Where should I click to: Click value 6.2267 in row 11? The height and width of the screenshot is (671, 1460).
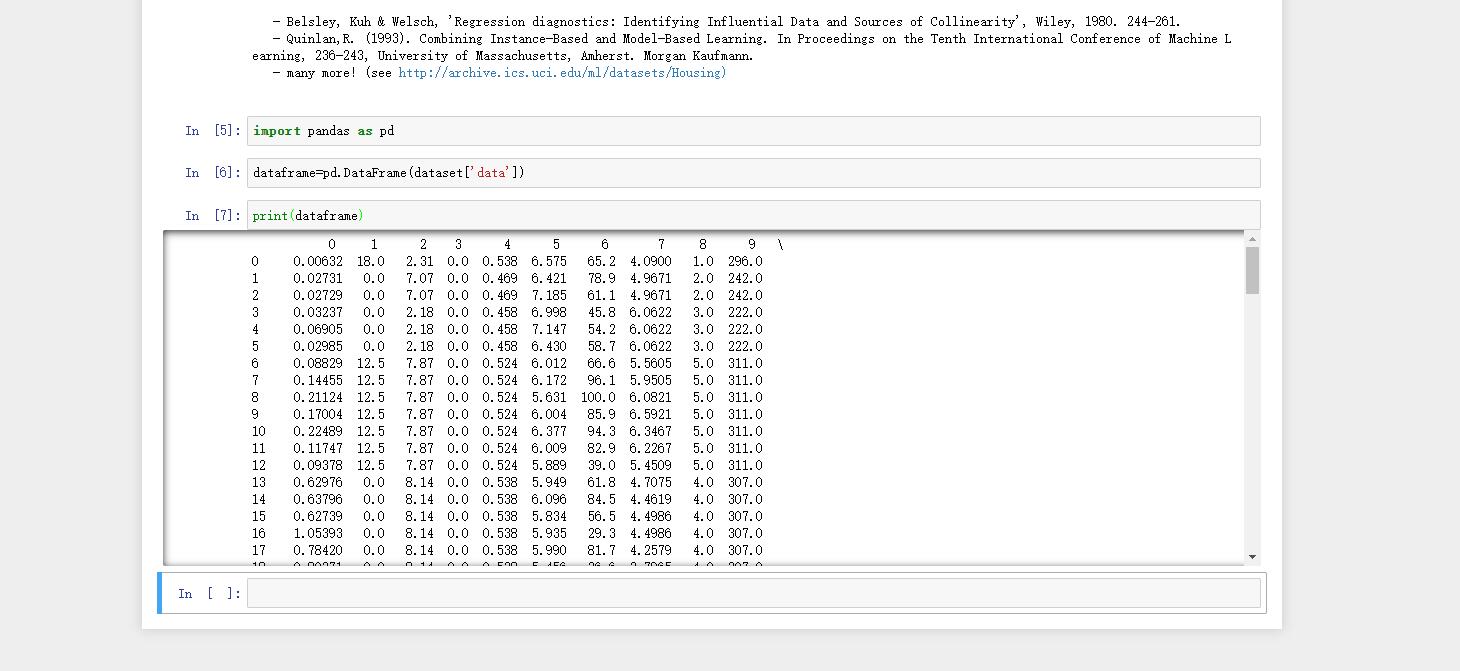click(x=651, y=449)
